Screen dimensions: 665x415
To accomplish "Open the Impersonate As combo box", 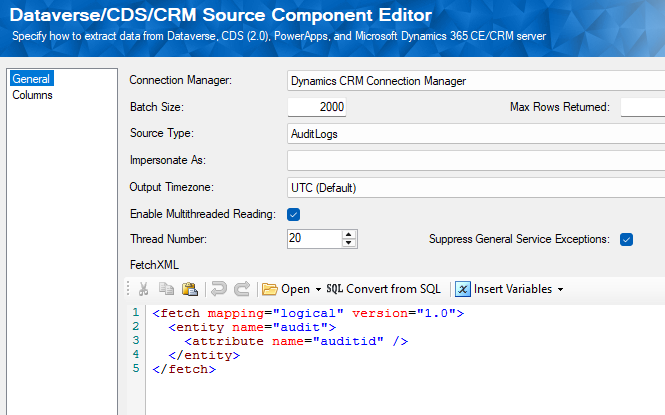I will pyautogui.click(x=476, y=161).
